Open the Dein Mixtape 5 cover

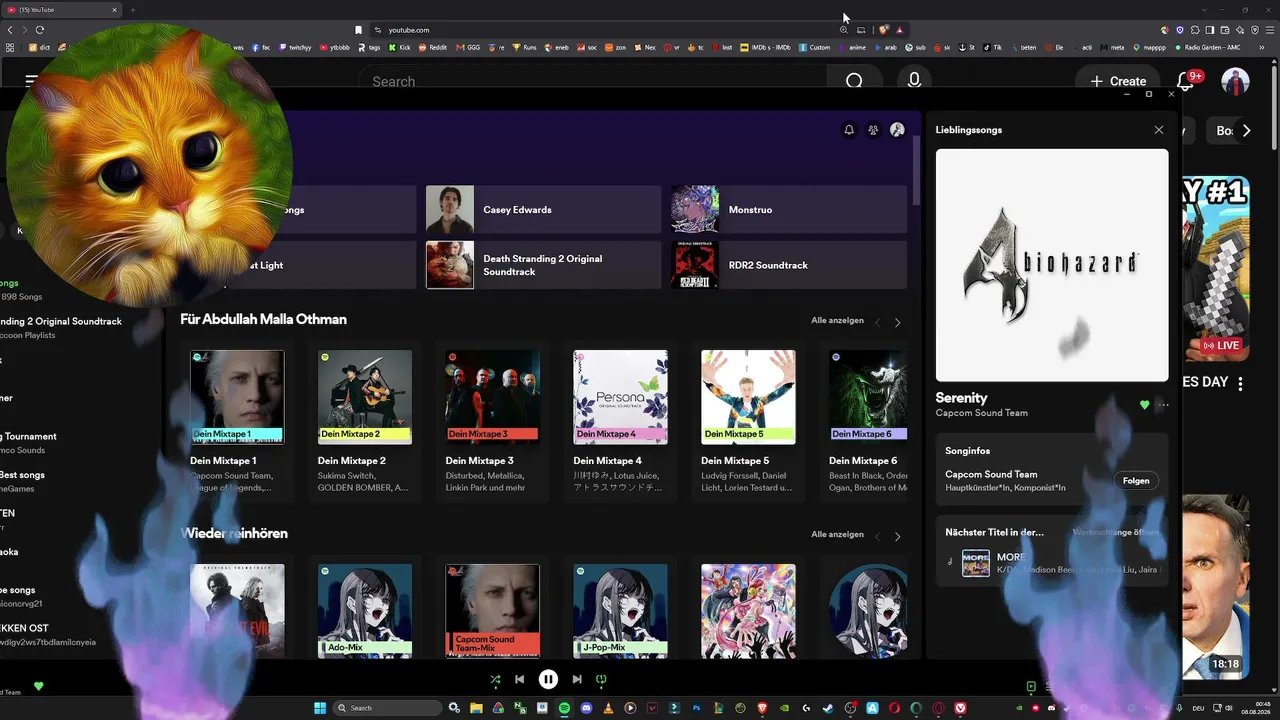(x=749, y=397)
